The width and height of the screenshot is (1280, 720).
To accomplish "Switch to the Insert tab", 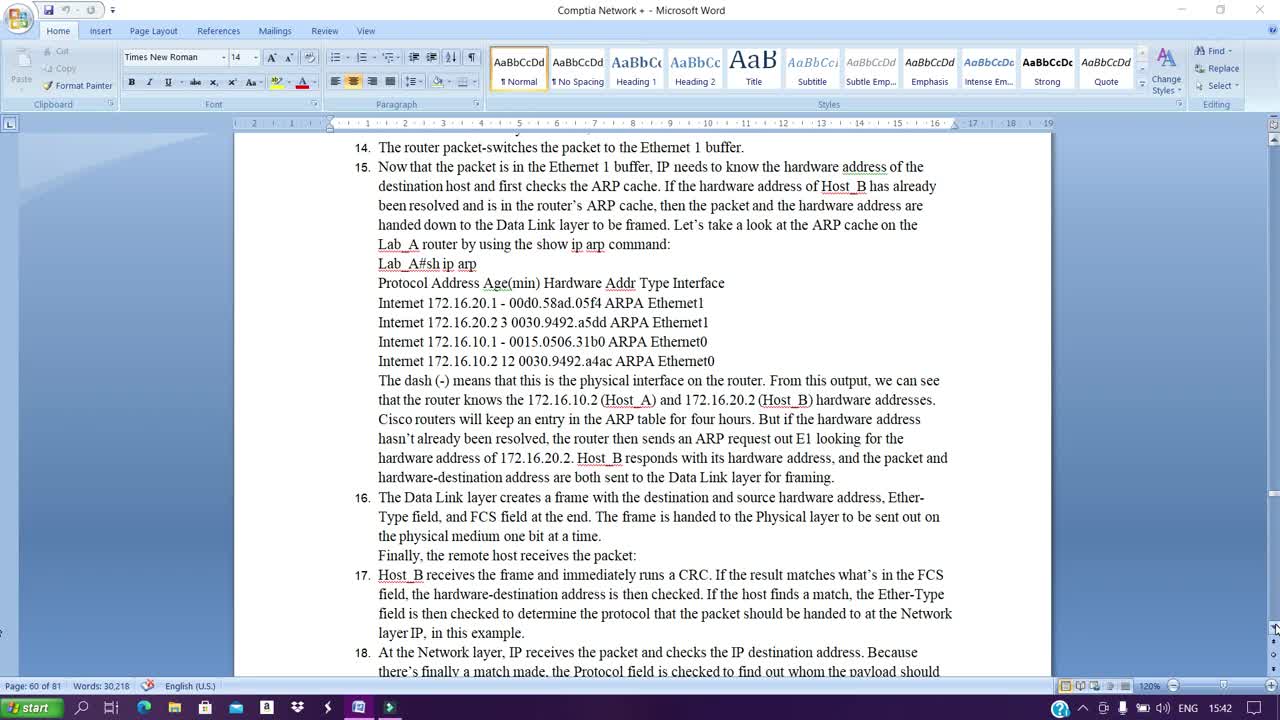I will 100,31.
